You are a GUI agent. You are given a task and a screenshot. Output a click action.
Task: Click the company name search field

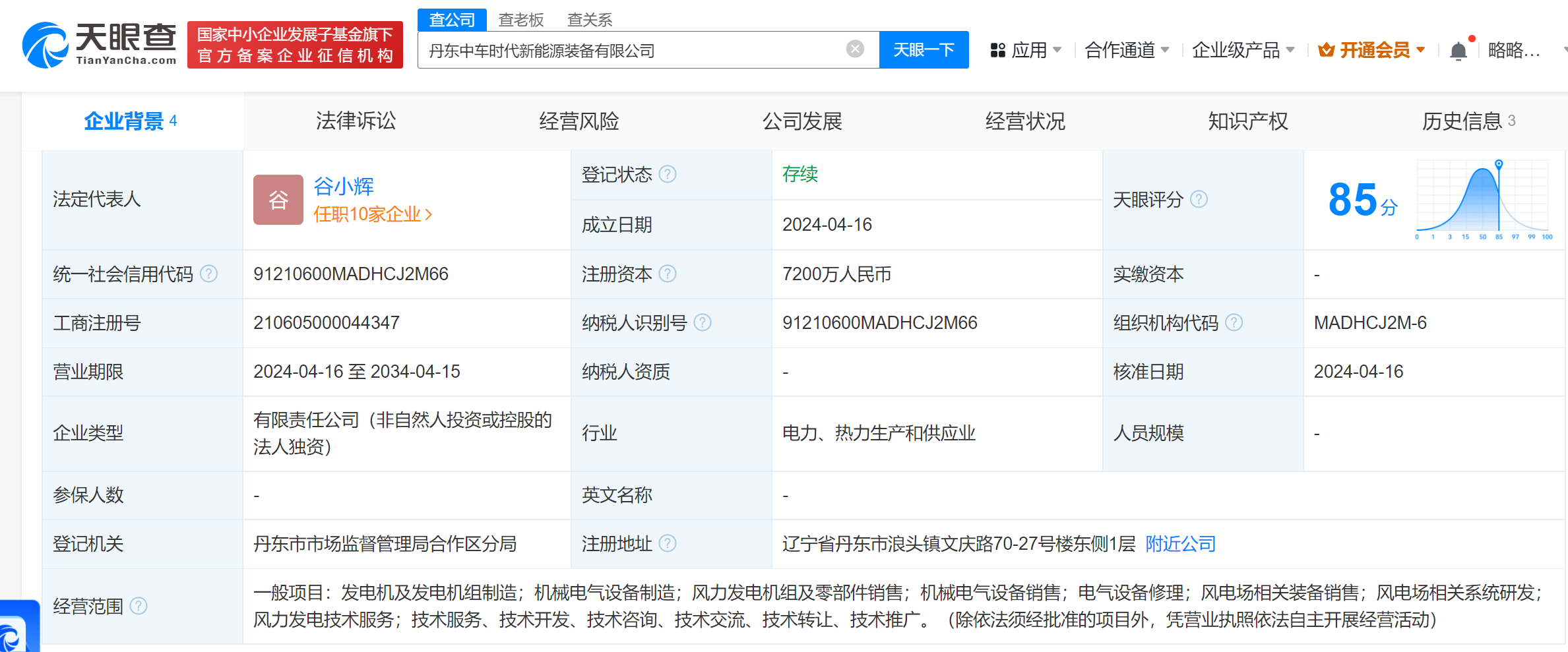click(633, 50)
